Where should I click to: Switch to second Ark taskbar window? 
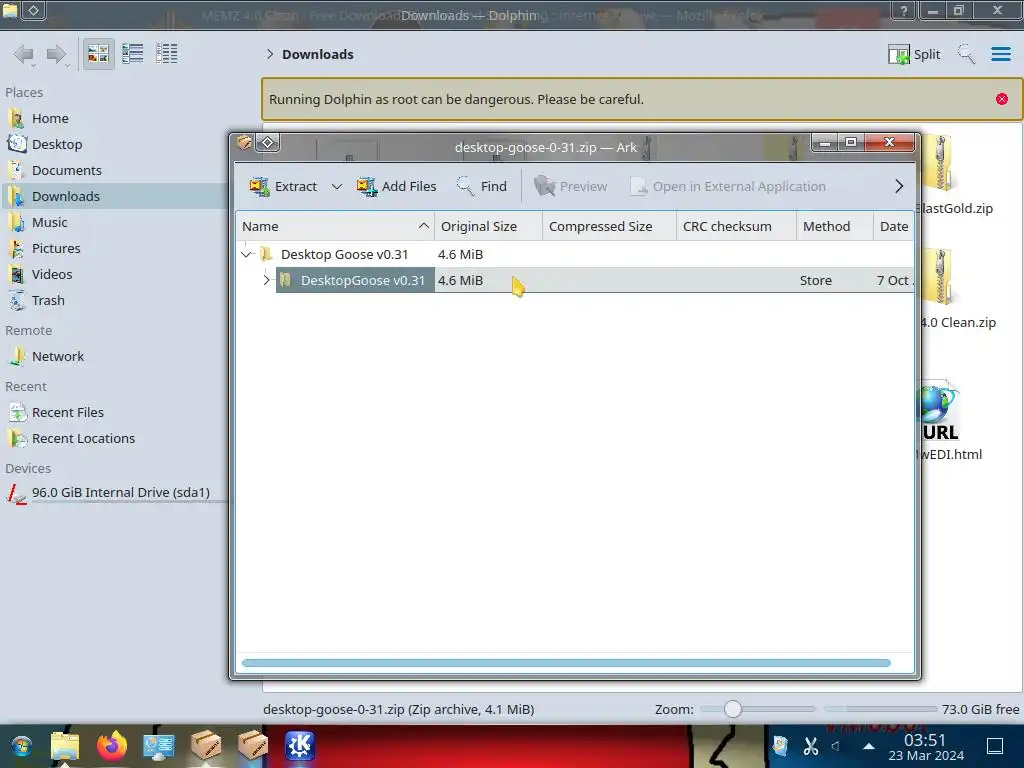(x=253, y=746)
